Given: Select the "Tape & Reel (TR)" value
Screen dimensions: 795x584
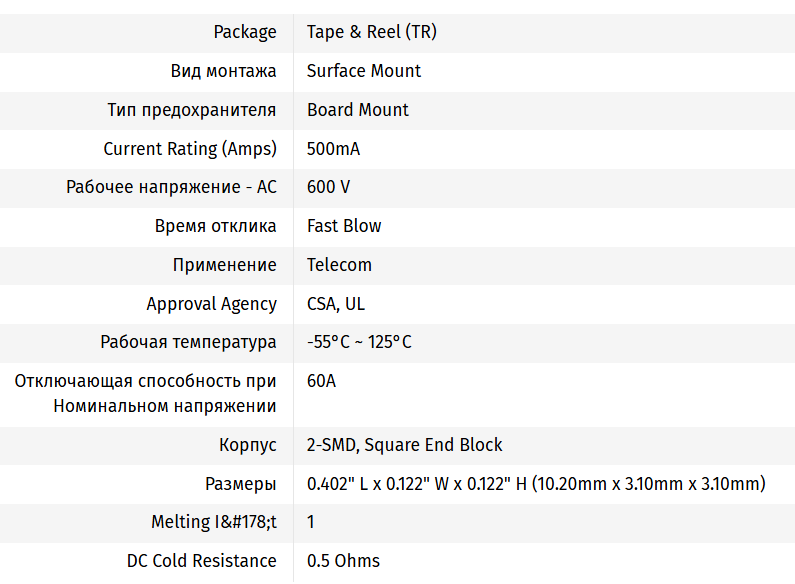Looking at the screenshot, I should click(371, 32).
